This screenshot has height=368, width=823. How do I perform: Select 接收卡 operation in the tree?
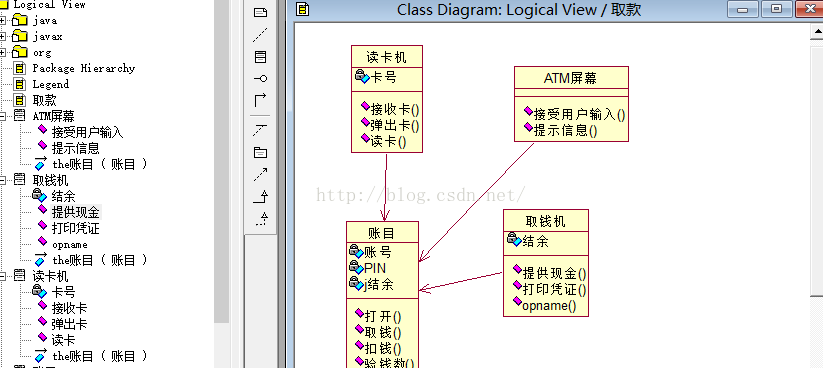69,308
